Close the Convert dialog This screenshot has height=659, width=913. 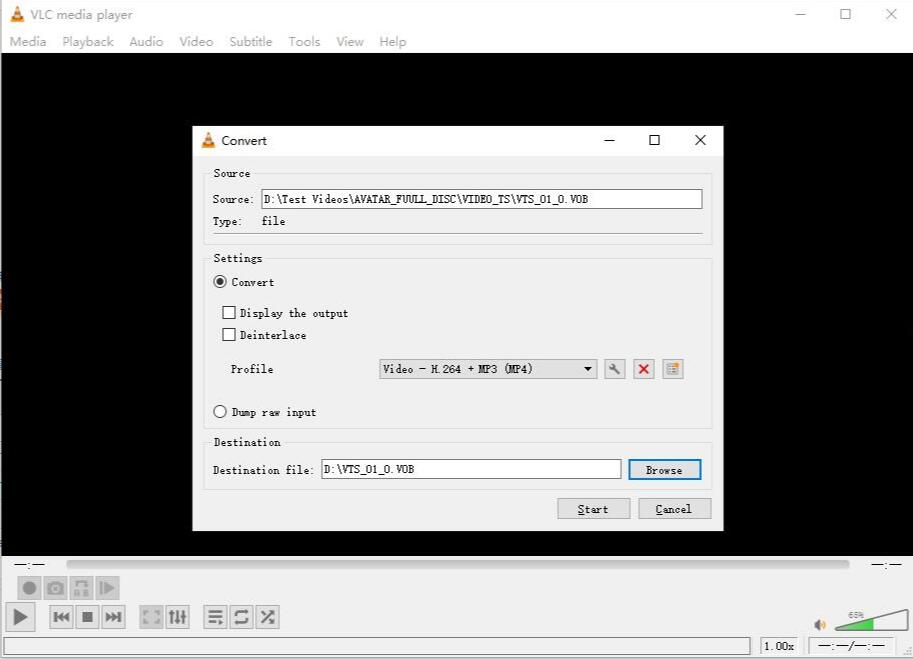coord(700,140)
